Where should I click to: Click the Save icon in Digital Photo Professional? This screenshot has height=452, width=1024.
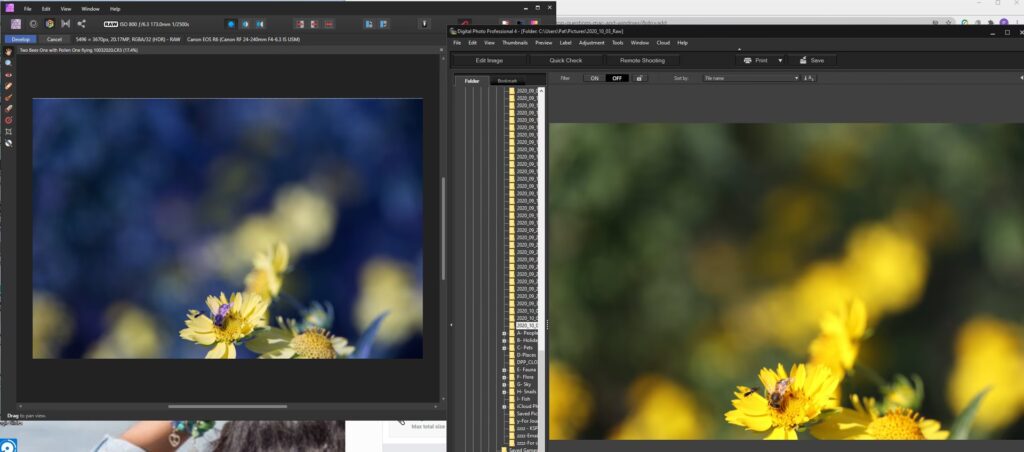coord(812,60)
